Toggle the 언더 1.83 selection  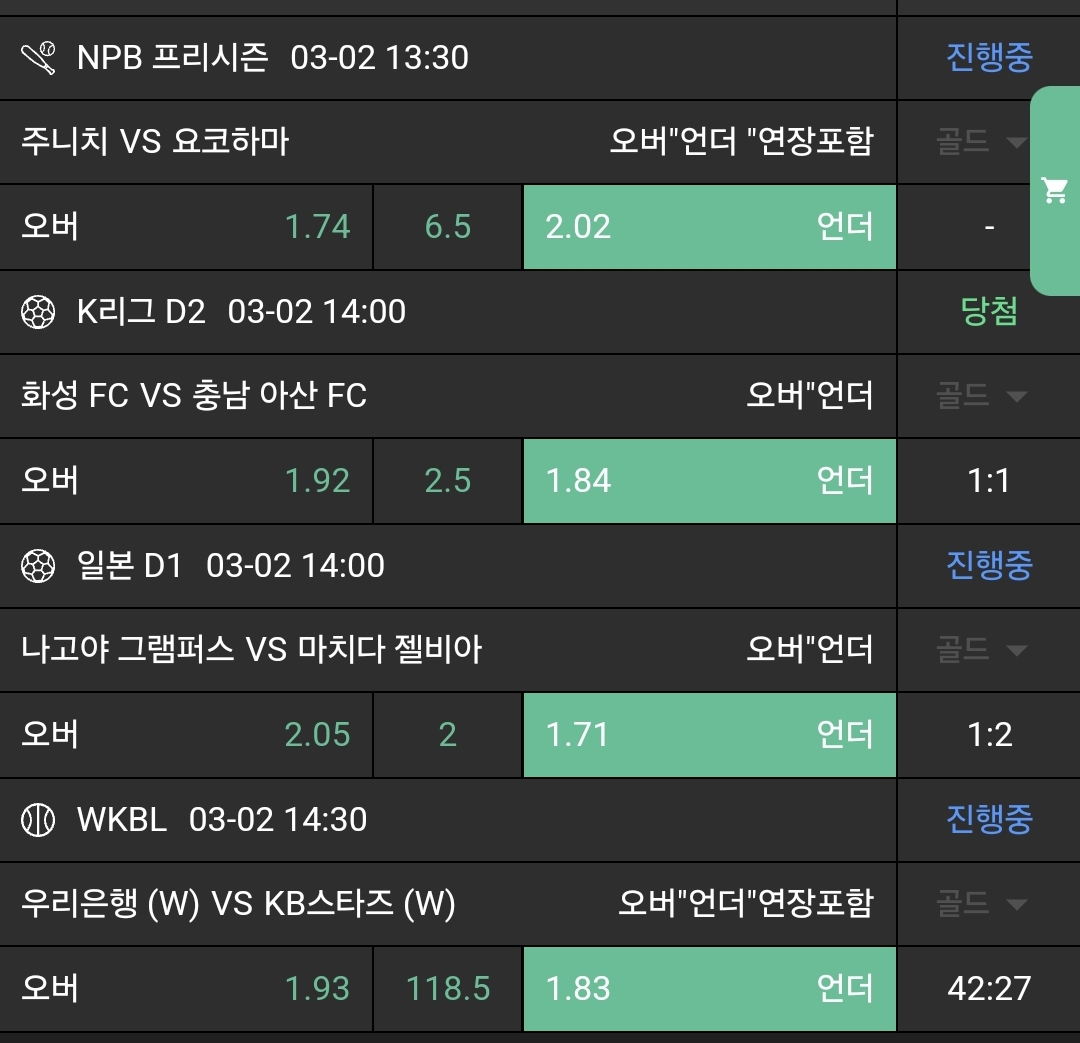click(x=709, y=989)
